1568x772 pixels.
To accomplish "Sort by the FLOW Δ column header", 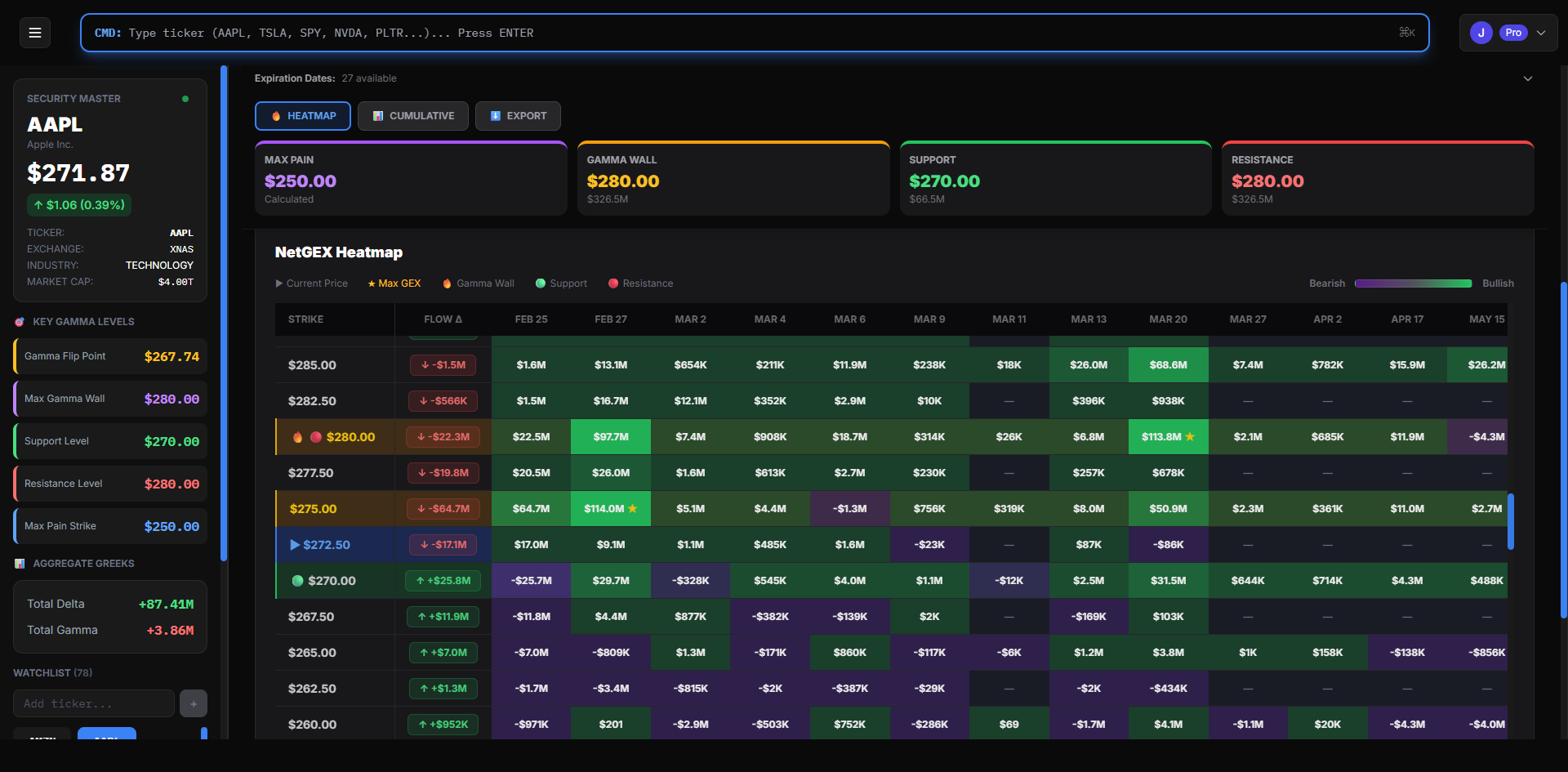I will pyautogui.click(x=443, y=319).
